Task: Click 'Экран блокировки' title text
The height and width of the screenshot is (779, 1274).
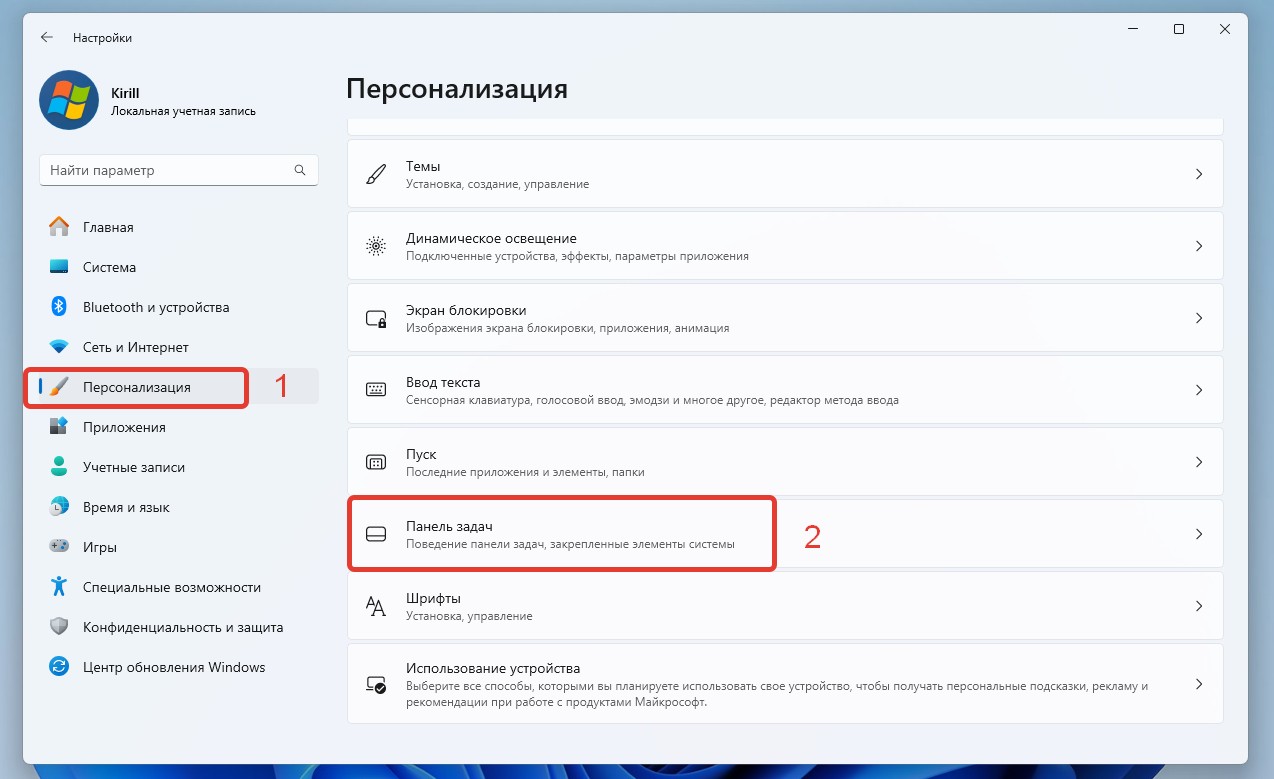Action: (x=466, y=310)
